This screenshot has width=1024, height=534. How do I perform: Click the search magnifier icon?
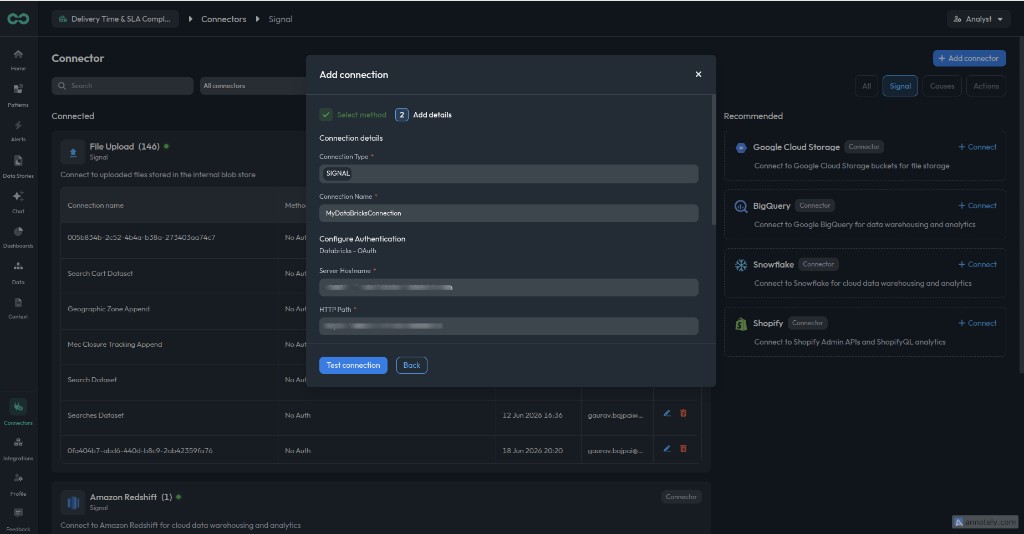tap(62, 86)
